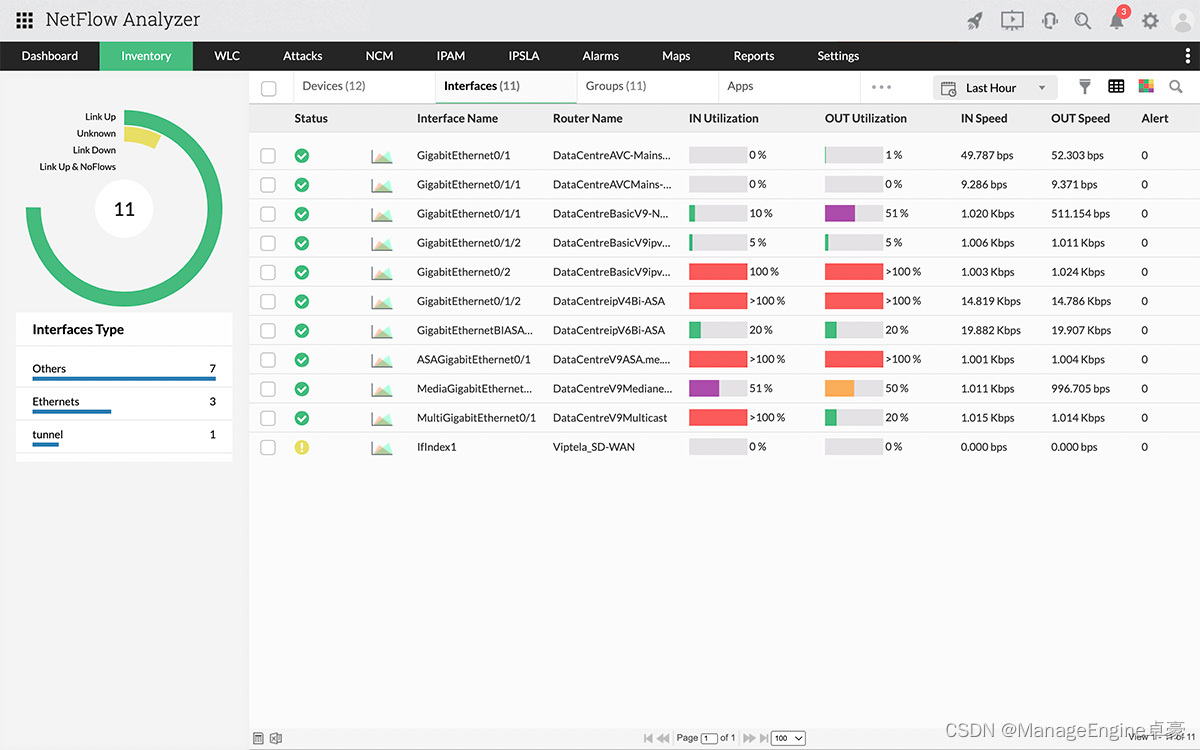Open the notifications bell with badge 3
This screenshot has width=1200, height=750.
coord(1118,20)
